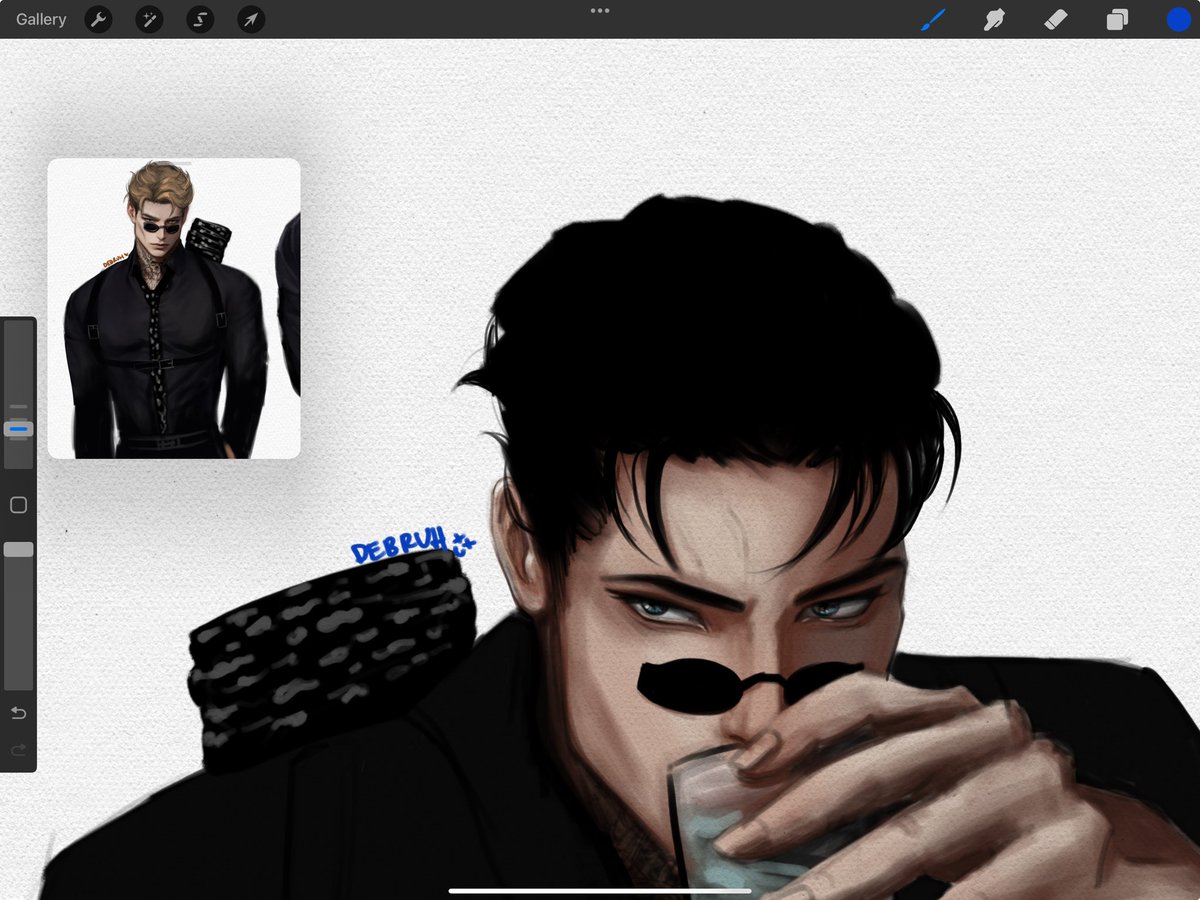
Task: Open the Gallery view
Action: (41, 19)
